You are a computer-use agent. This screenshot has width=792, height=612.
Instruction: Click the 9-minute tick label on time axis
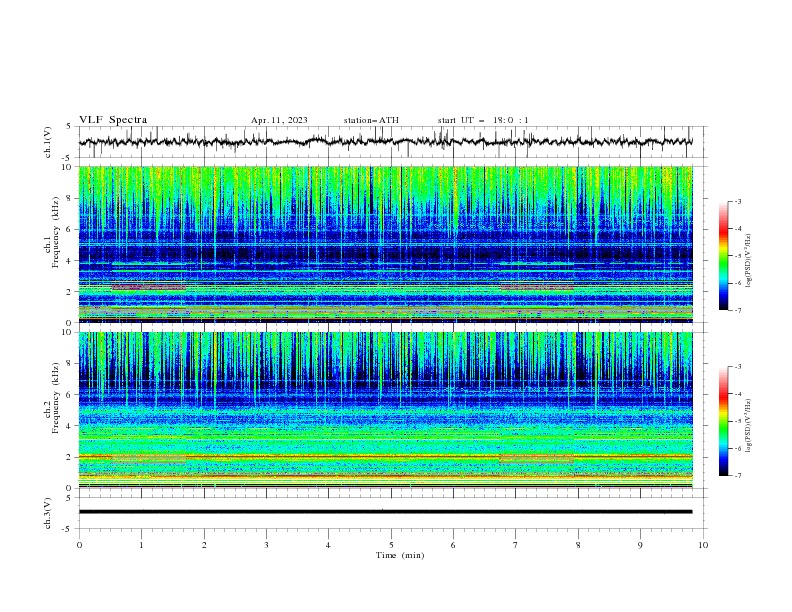click(x=640, y=545)
